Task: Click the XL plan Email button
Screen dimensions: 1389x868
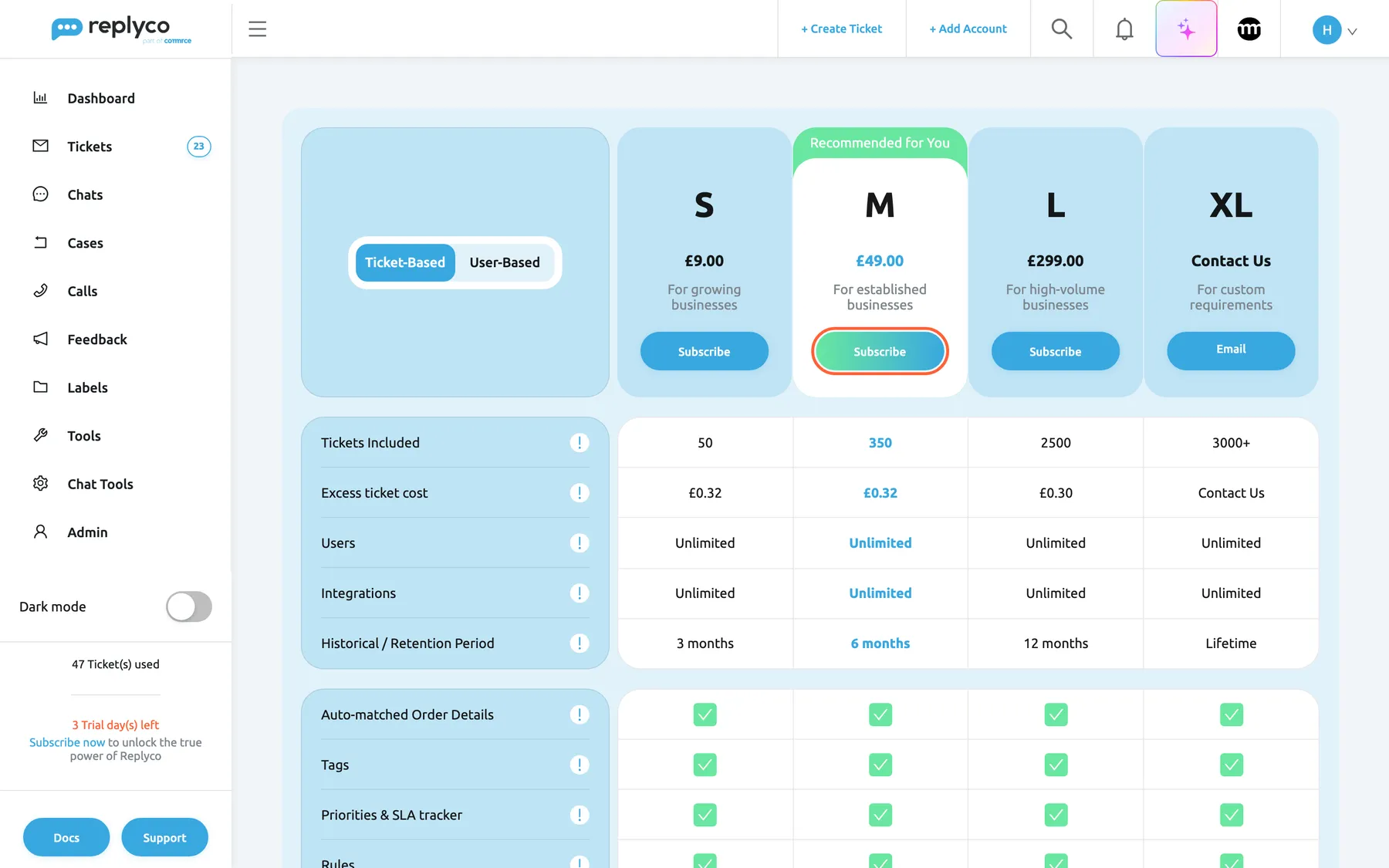Action: coord(1231,350)
